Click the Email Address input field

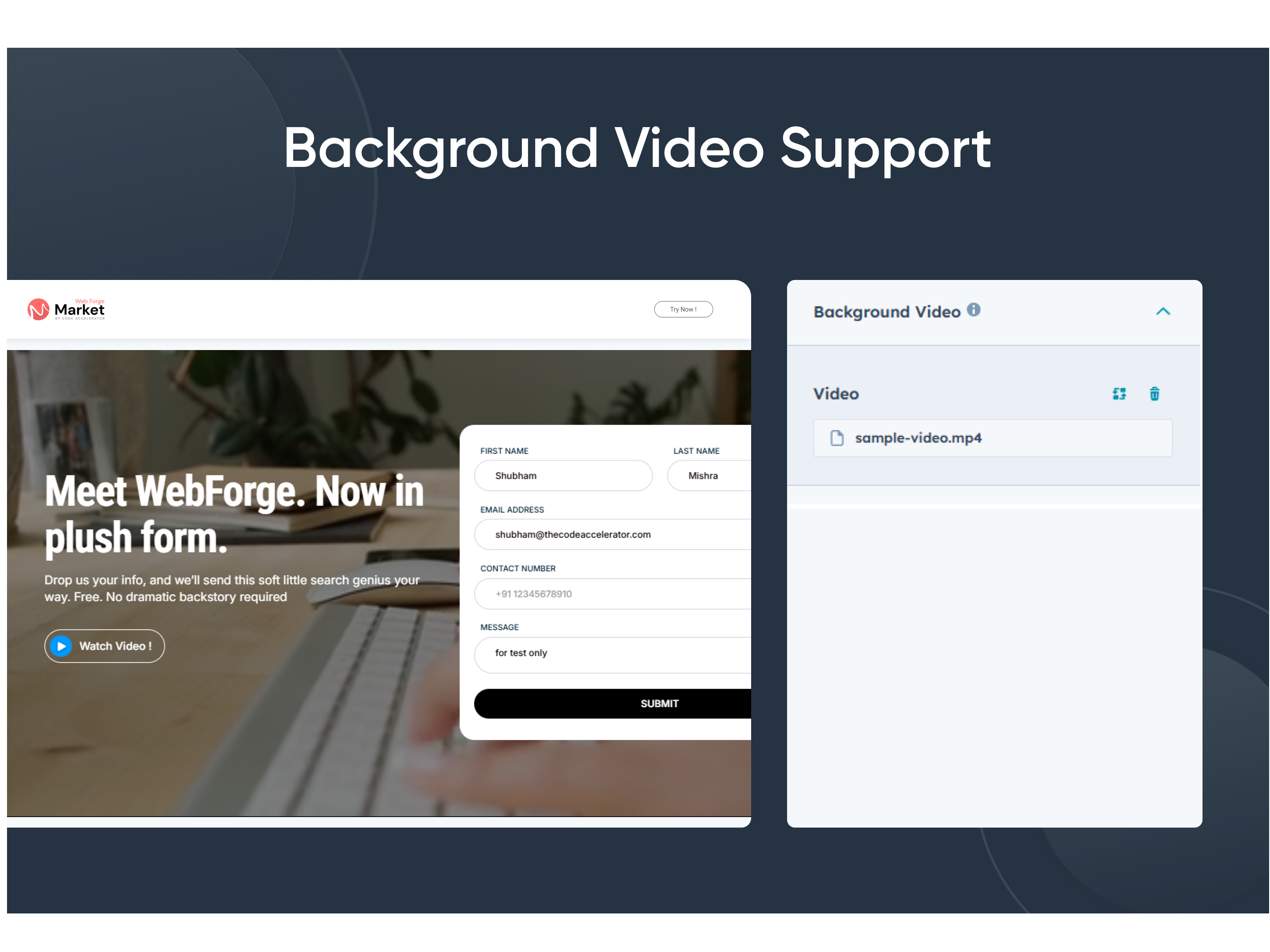click(x=613, y=534)
